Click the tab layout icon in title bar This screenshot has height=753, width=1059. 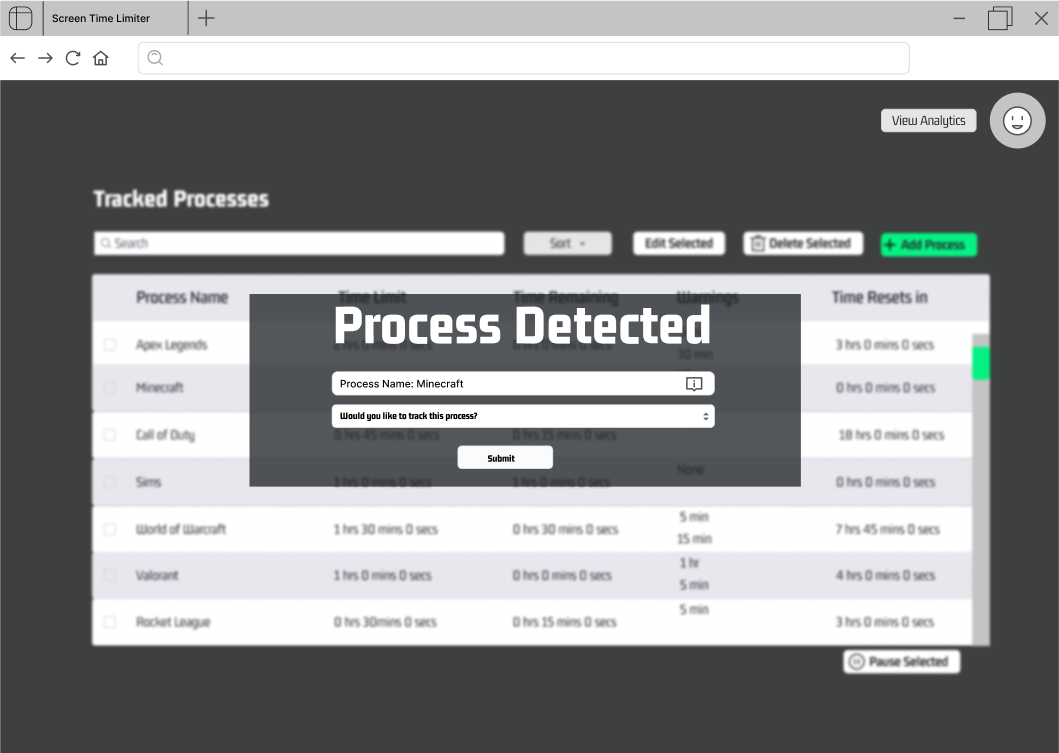[x=20, y=18]
